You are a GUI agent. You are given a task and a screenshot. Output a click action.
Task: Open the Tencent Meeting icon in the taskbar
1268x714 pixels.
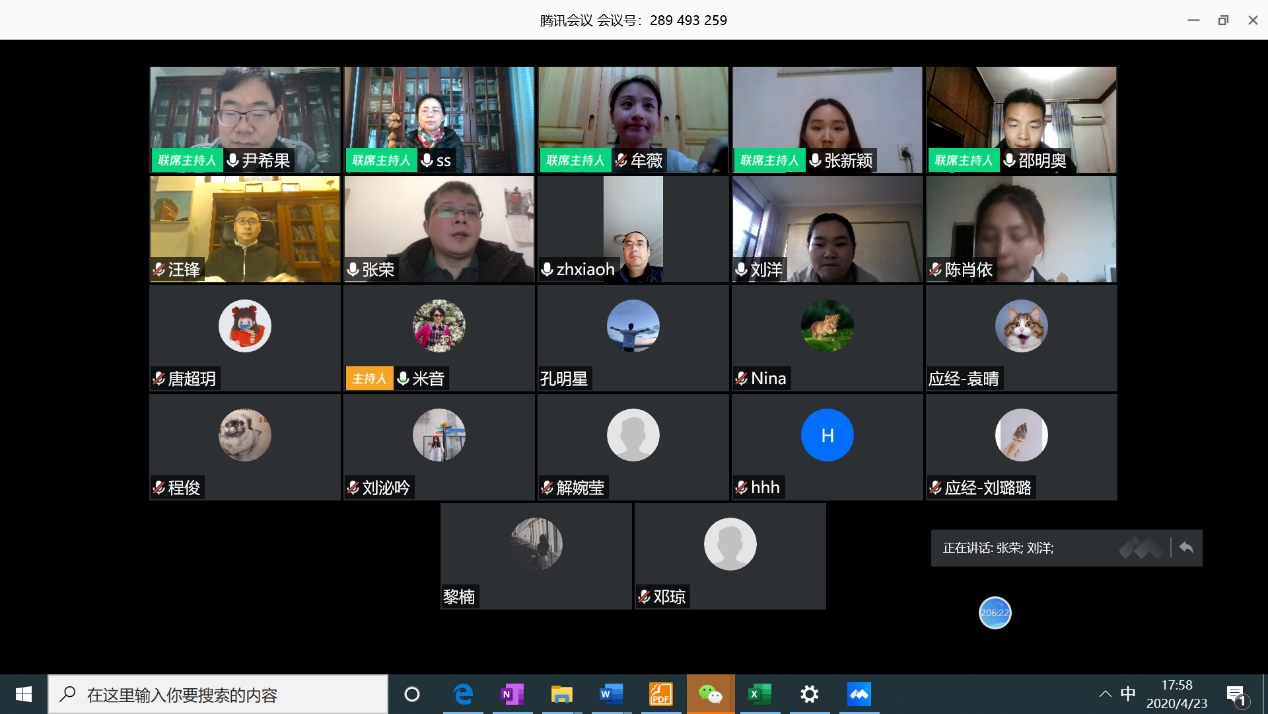pos(858,694)
